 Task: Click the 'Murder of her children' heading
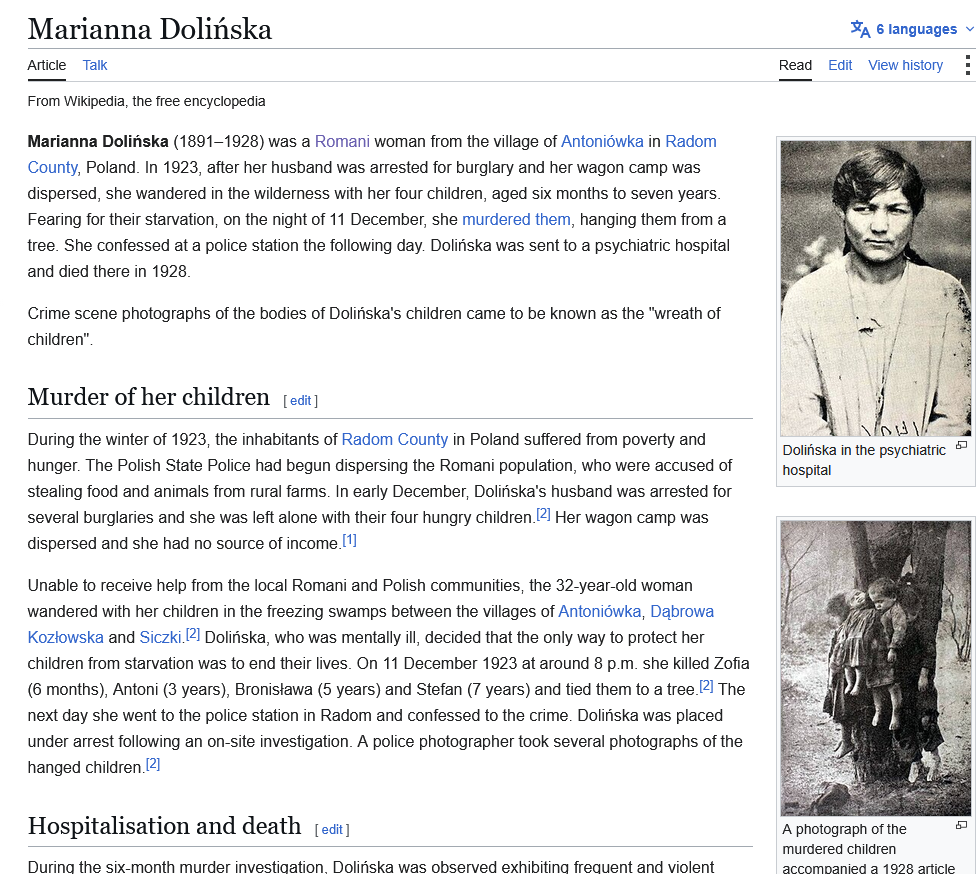click(149, 397)
